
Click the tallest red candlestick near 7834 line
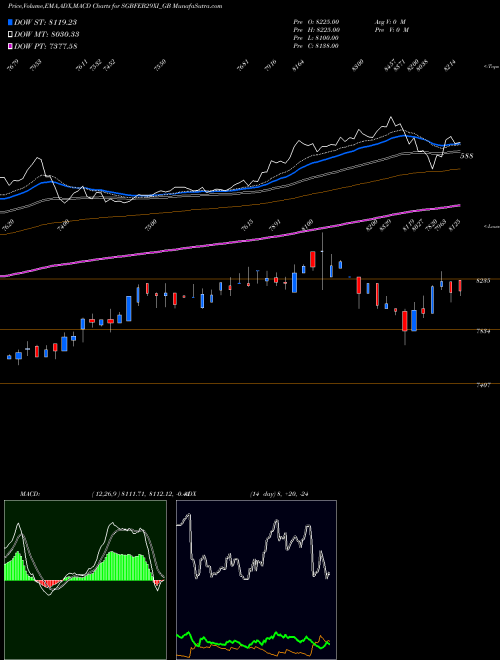(405, 321)
